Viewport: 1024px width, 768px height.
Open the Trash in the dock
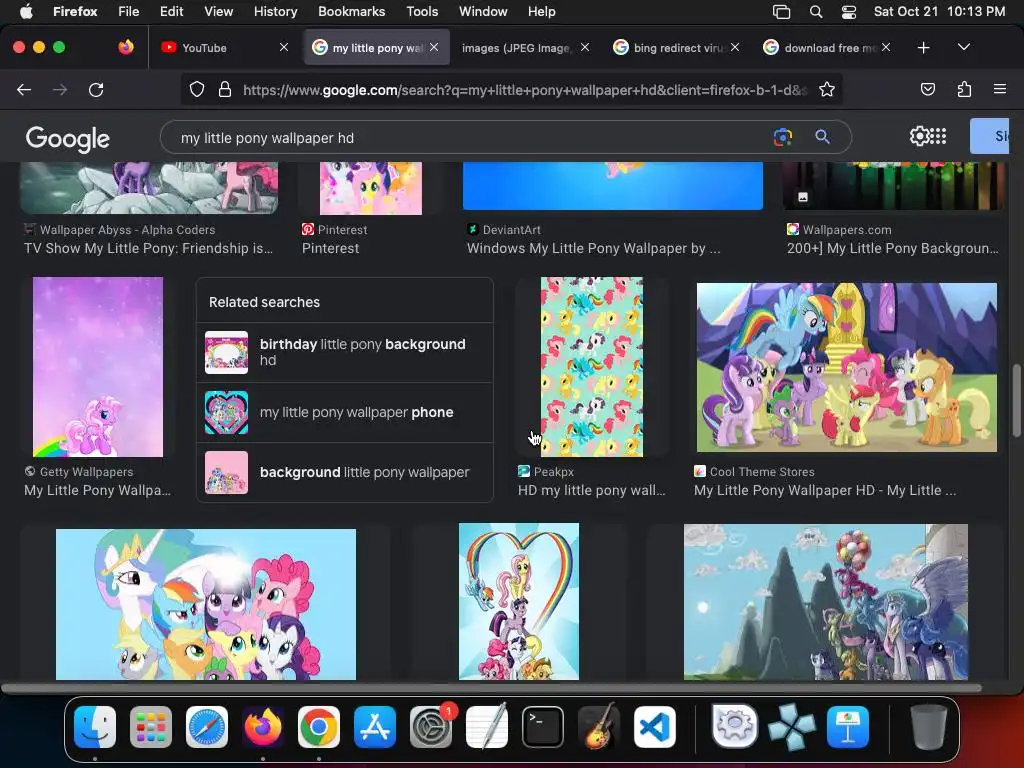[929, 727]
